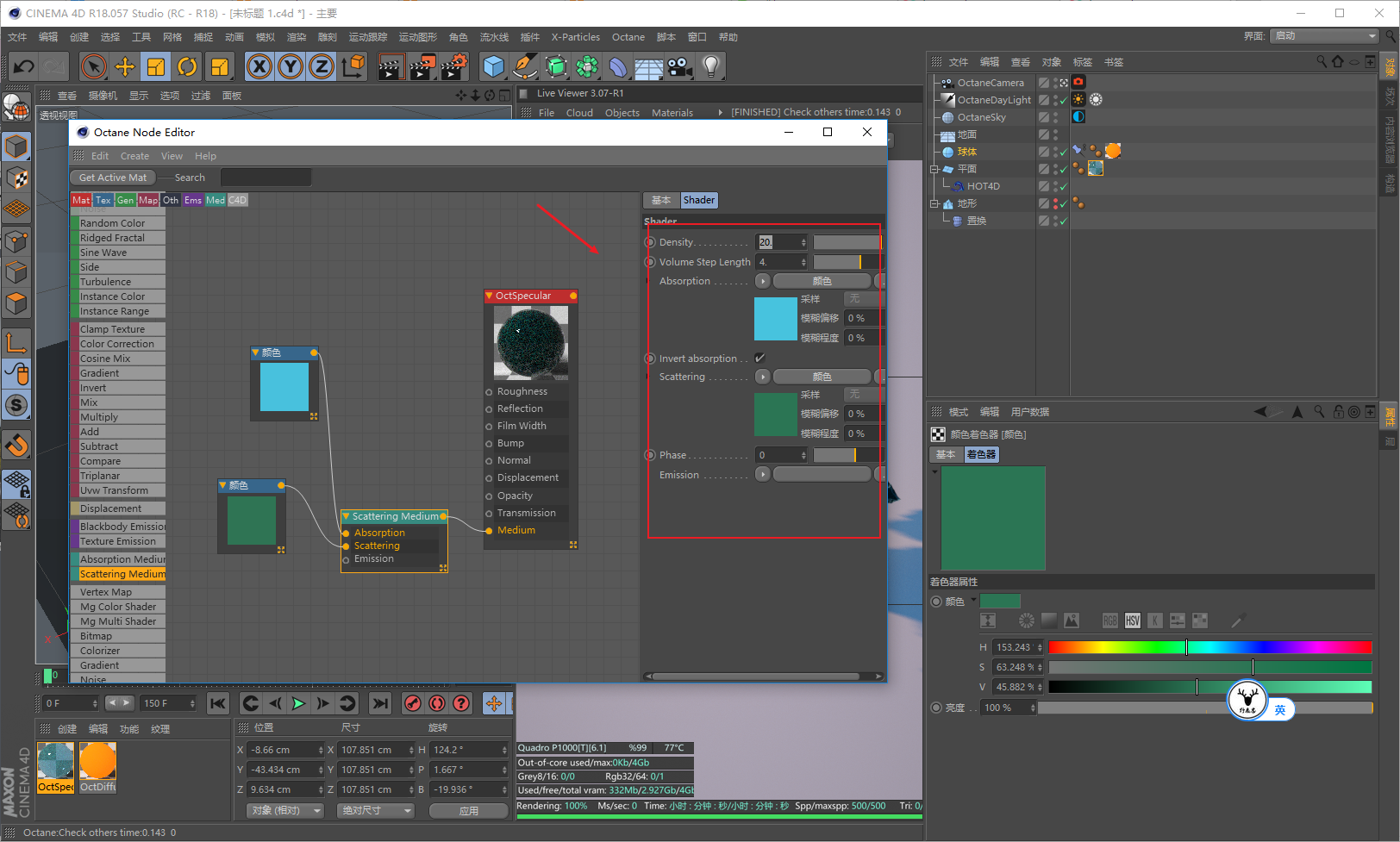Viewport: 1400px width, 842px height.
Task: Click the Absorption 颜色 texture button
Action: tap(822, 281)
